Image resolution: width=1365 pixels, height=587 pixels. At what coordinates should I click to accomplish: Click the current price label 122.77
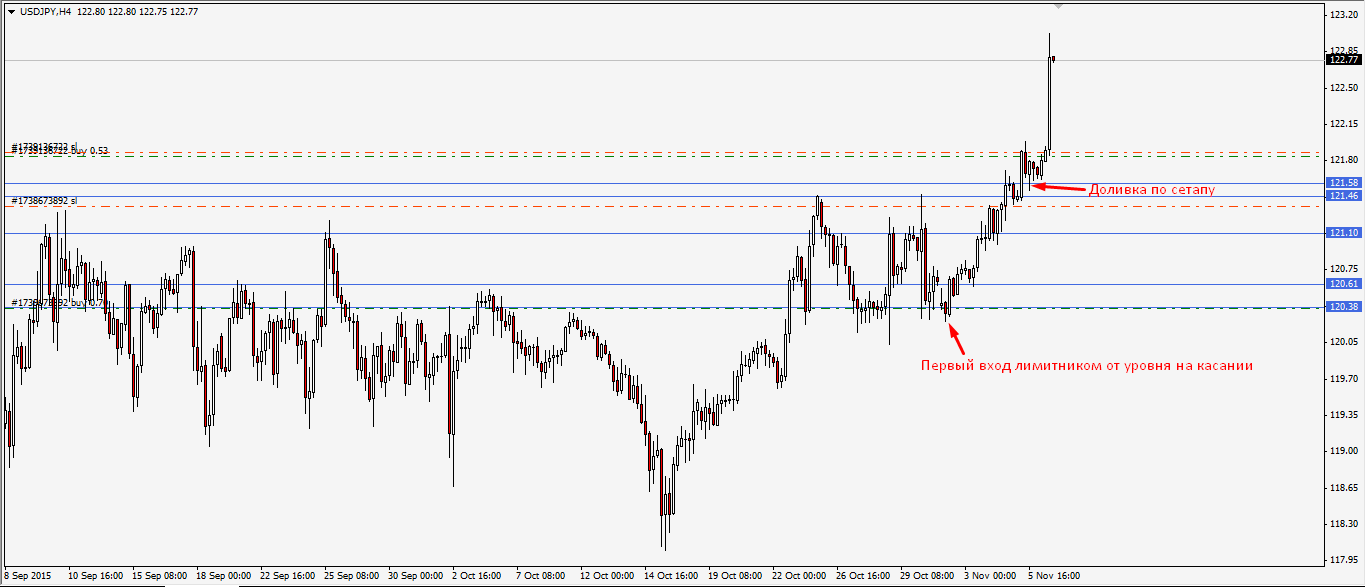pos(1343,60)
